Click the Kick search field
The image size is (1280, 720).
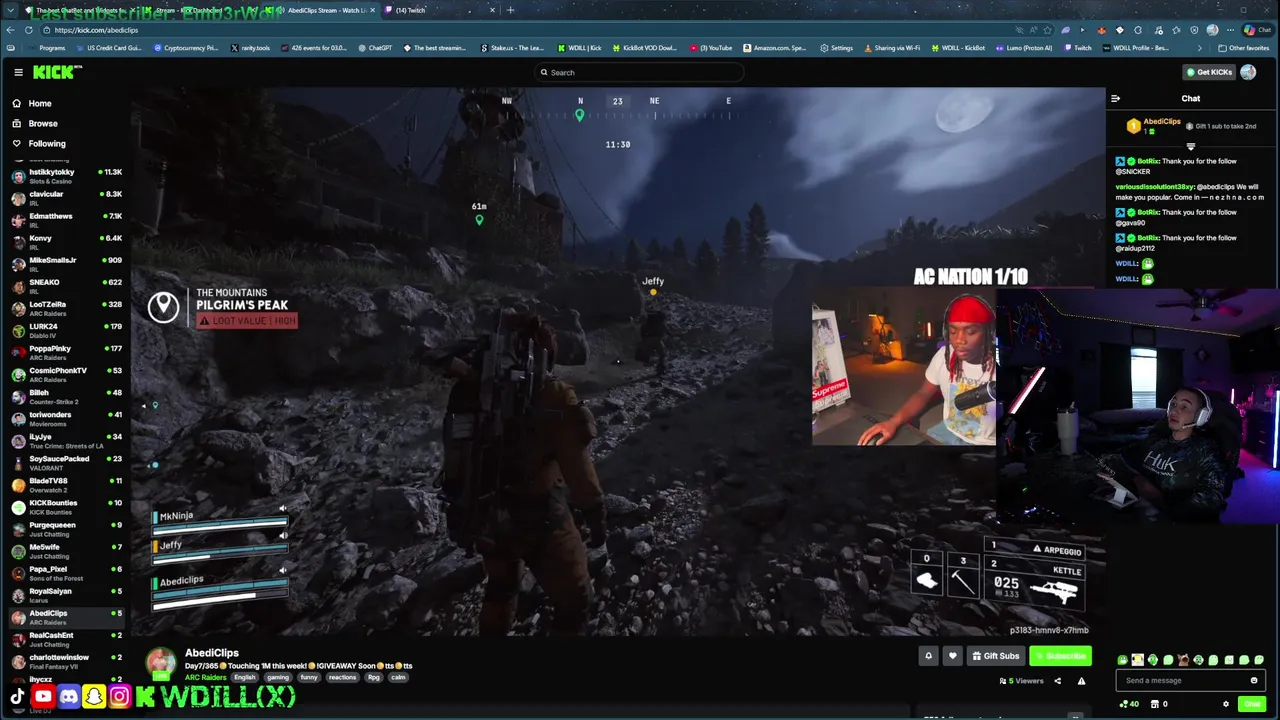point(640,72)
